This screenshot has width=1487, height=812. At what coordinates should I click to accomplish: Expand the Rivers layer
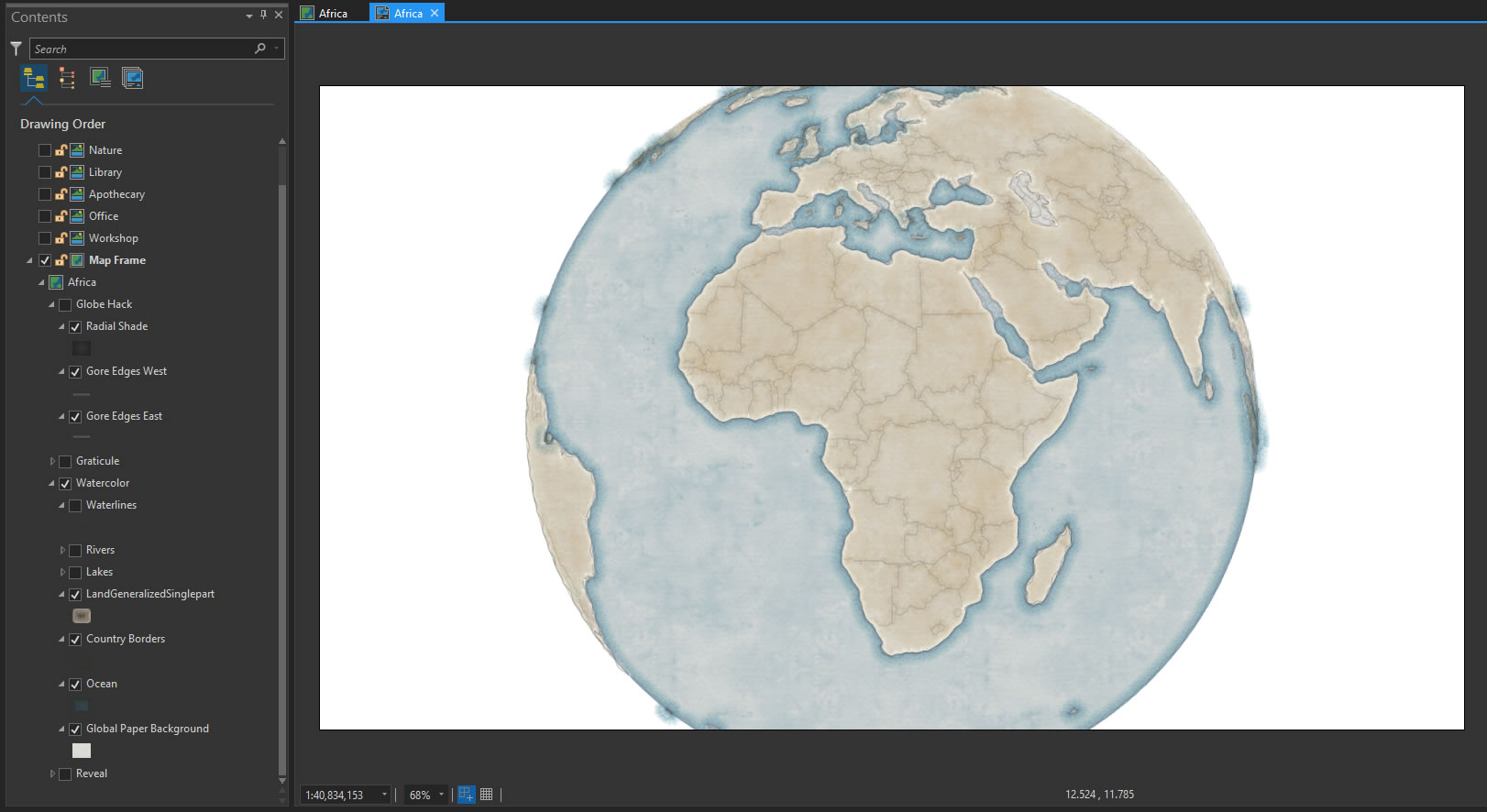click(62, 551)
